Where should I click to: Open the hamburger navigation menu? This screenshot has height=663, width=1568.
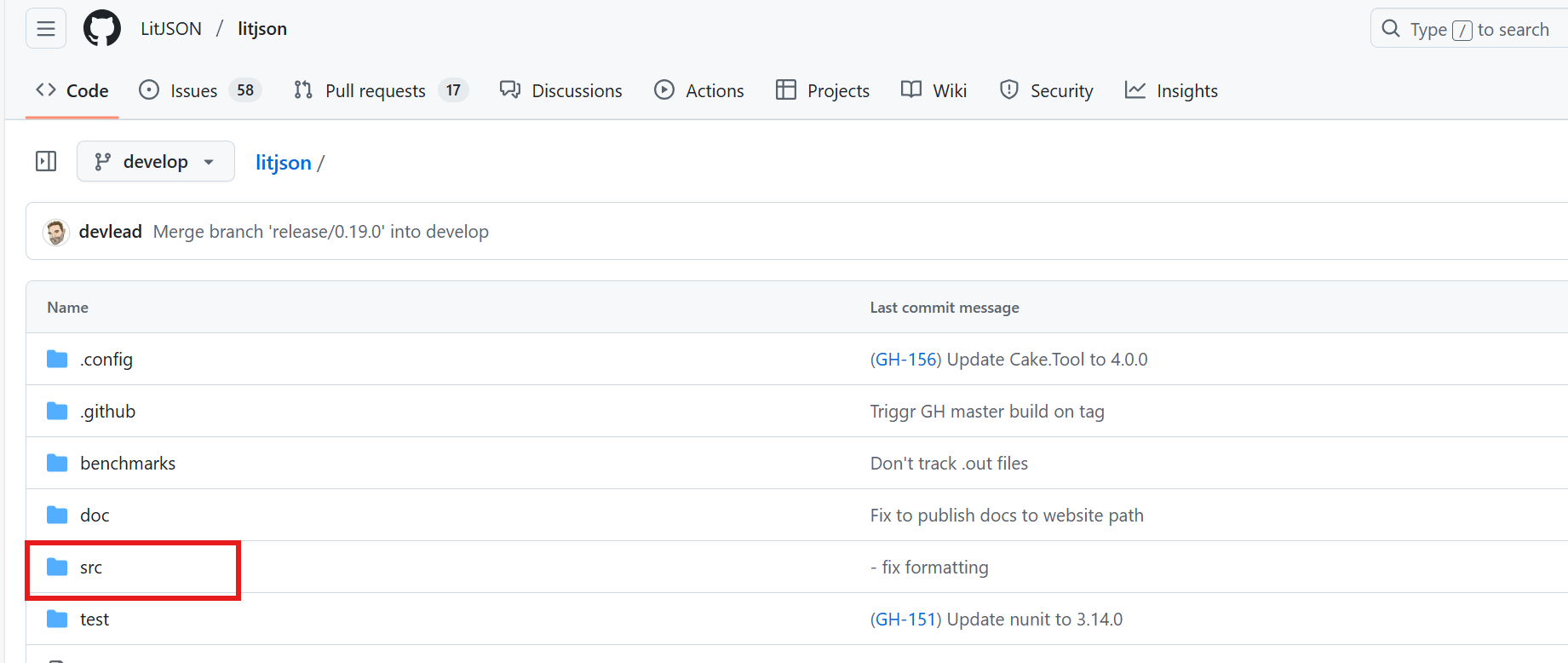point(46,29)
